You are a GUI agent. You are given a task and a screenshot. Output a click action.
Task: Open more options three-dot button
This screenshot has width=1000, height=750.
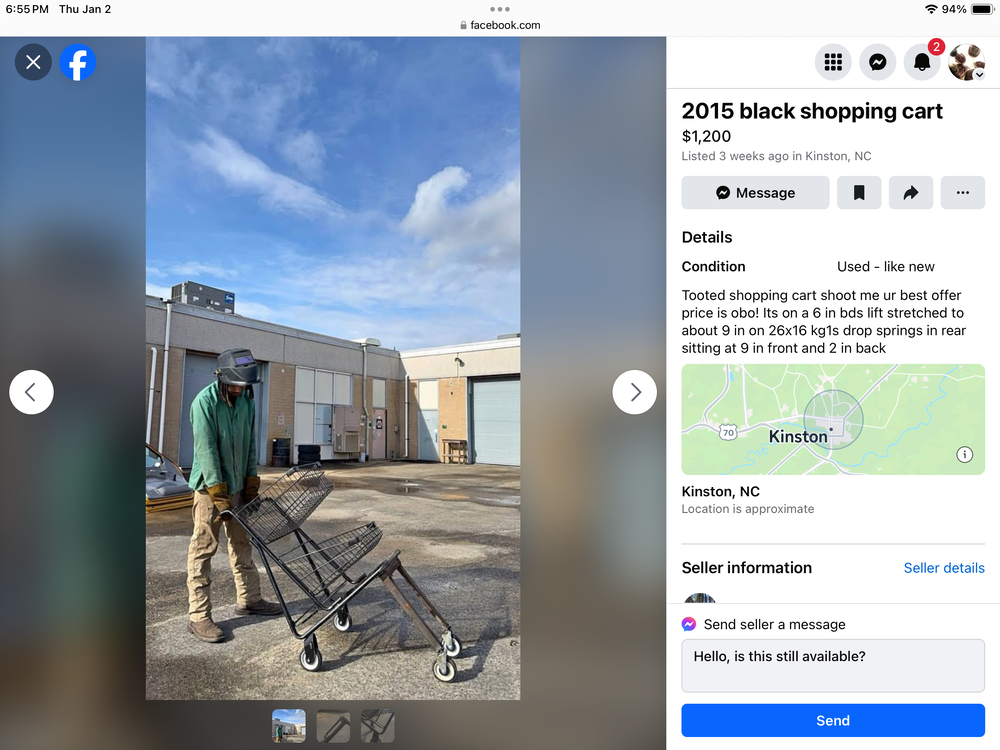(963, 193)
